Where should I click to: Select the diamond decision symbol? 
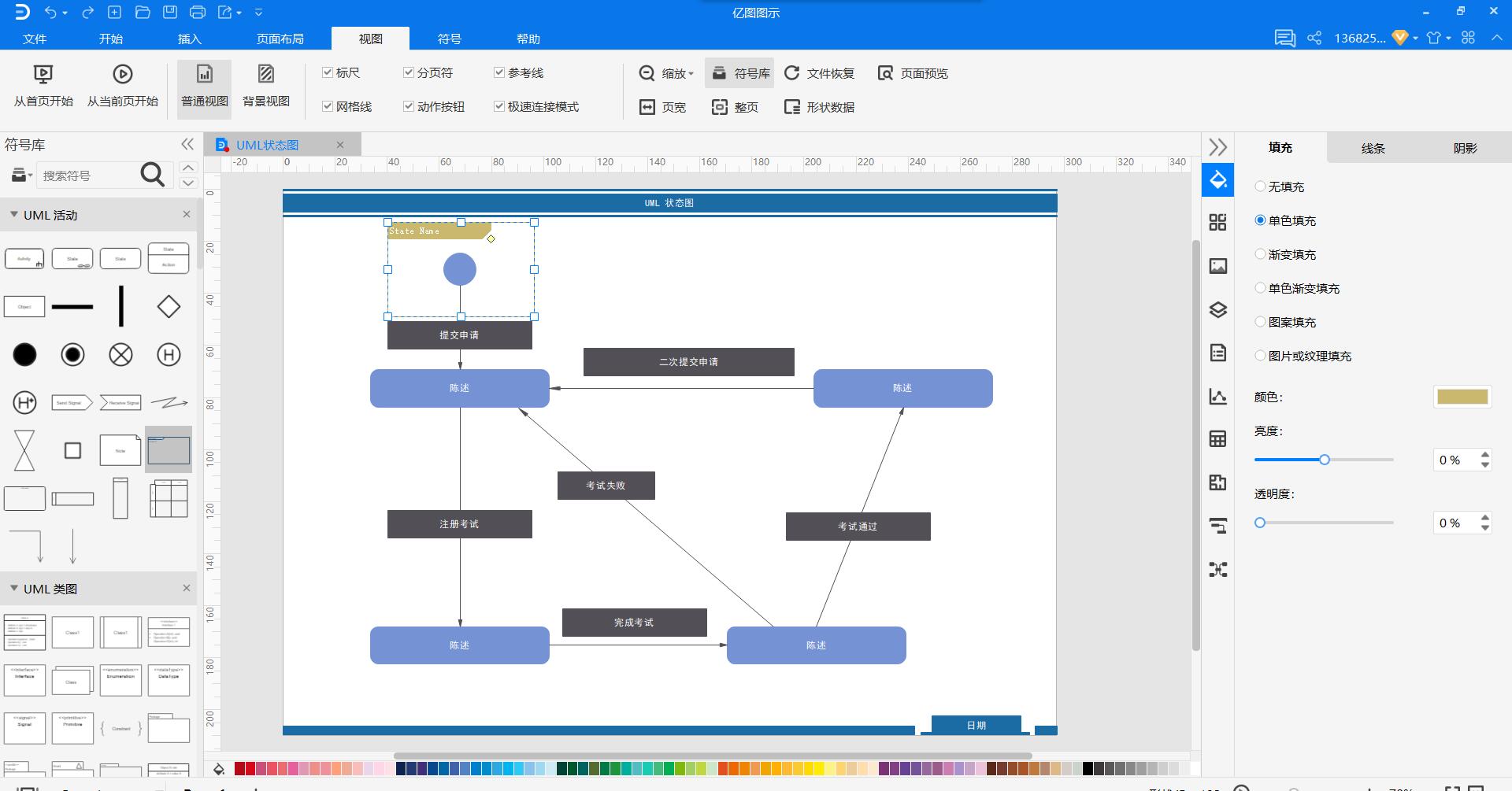tap(169, 307)
